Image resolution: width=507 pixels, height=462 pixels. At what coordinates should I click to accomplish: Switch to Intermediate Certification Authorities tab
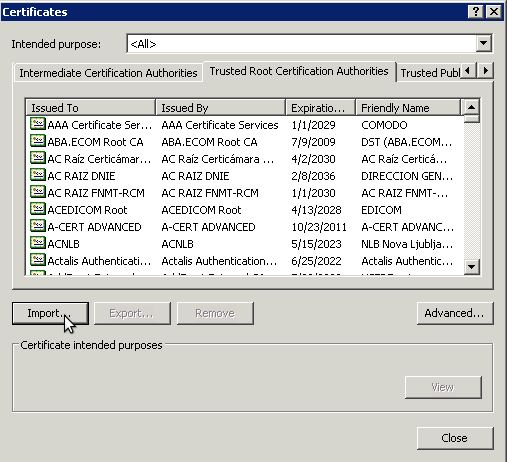108,73
